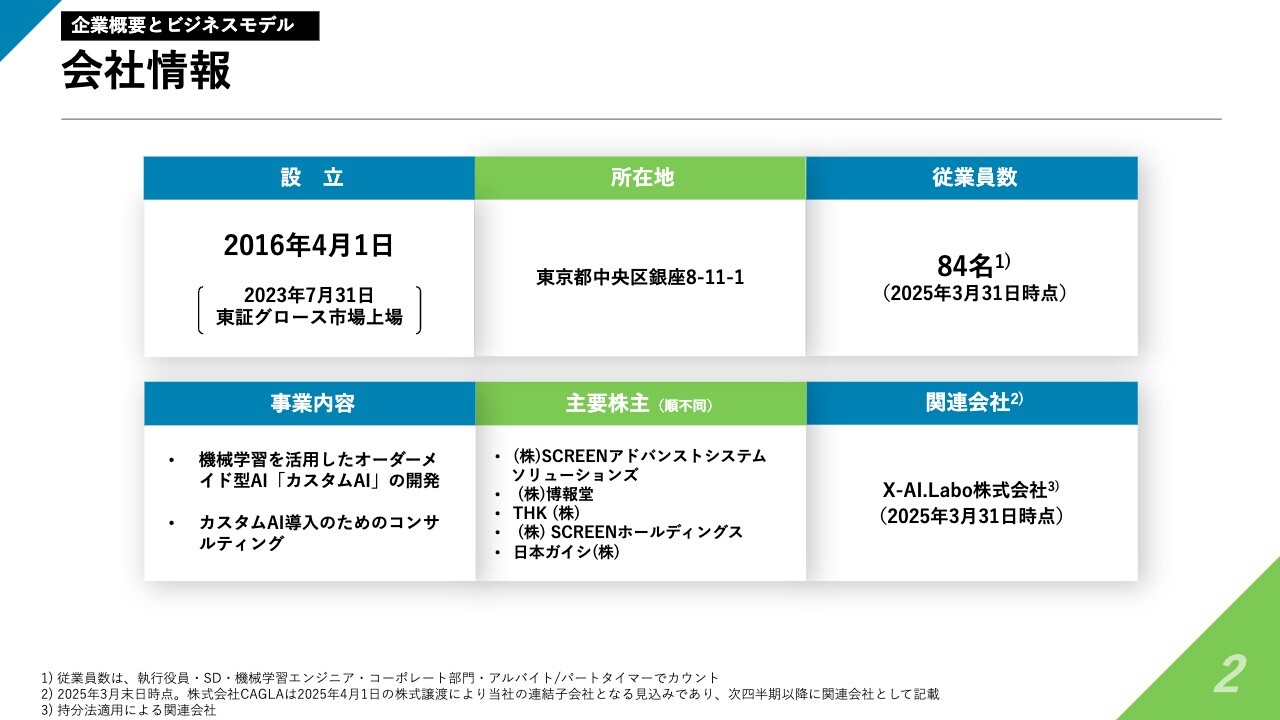Click the 従業員数 card header
1280x720 pixels.
972,178
